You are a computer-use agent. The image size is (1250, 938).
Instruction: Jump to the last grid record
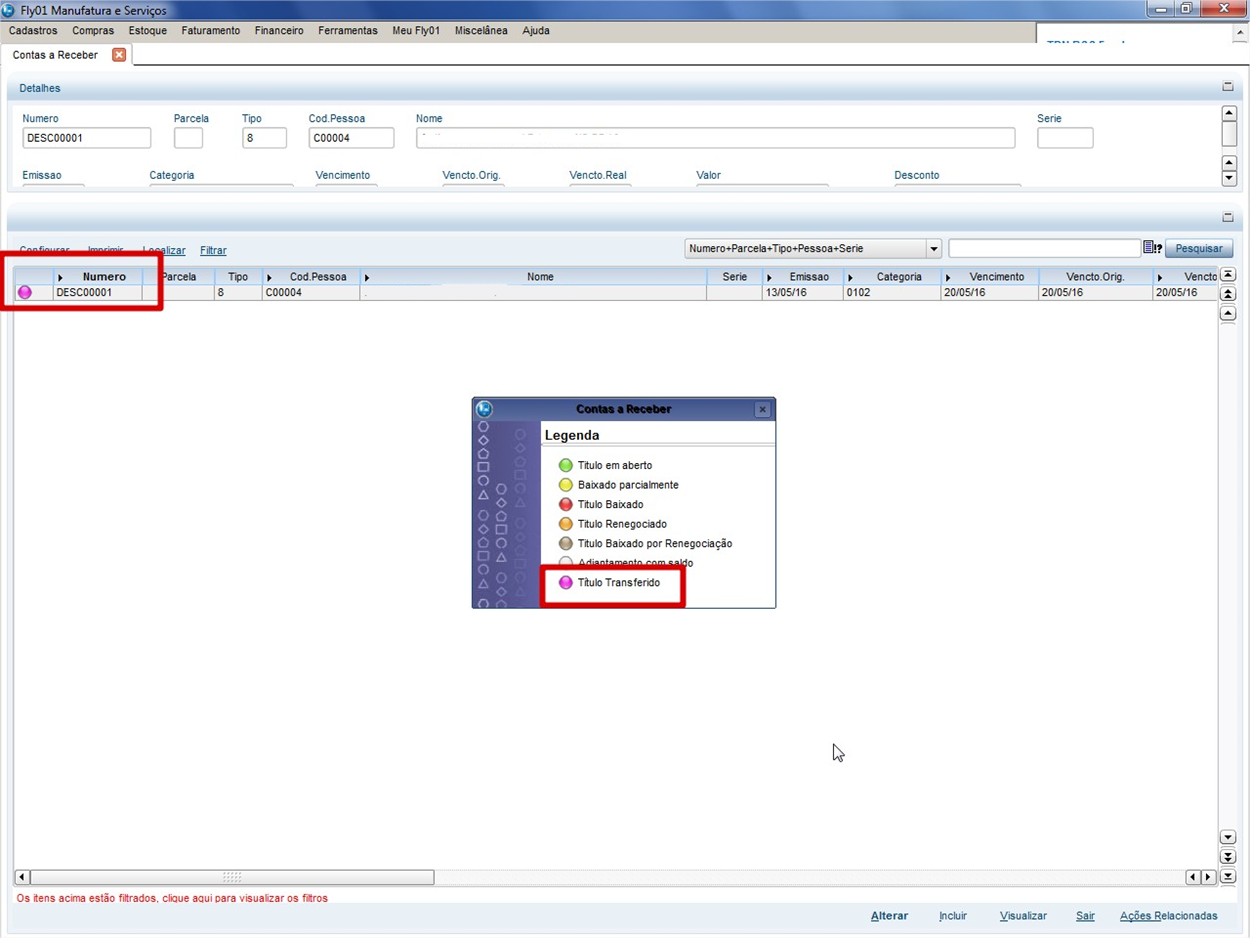(1229, 876)
